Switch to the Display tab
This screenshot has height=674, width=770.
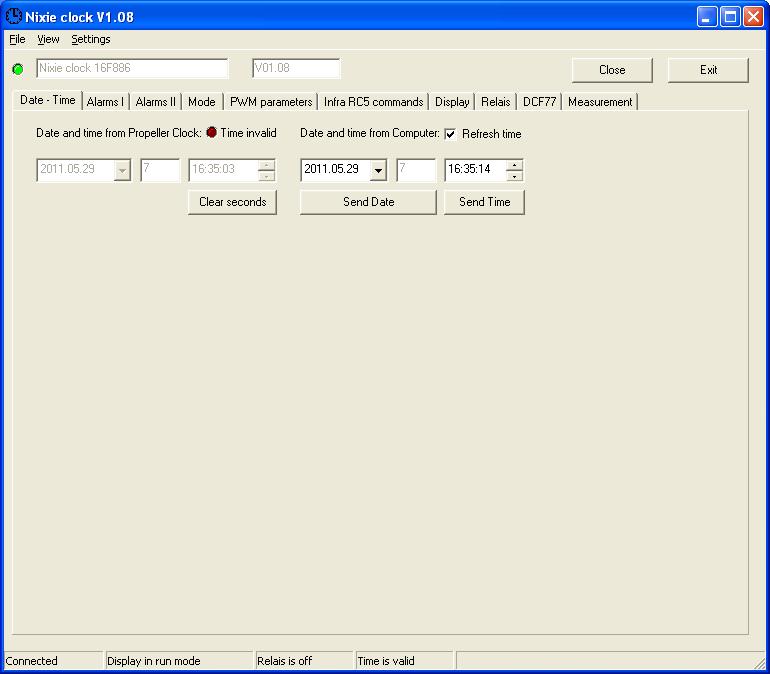point(452,102)
